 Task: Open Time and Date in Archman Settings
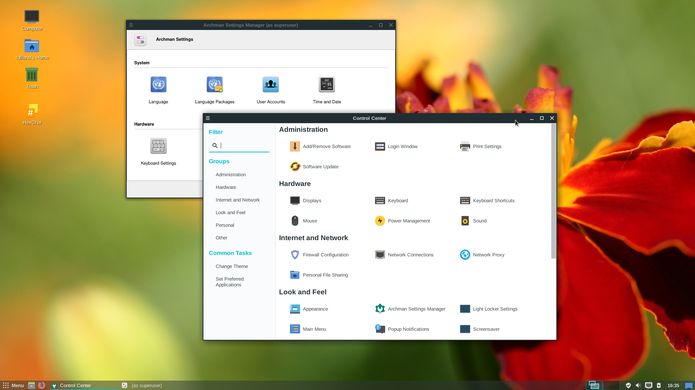click(327, 90)
